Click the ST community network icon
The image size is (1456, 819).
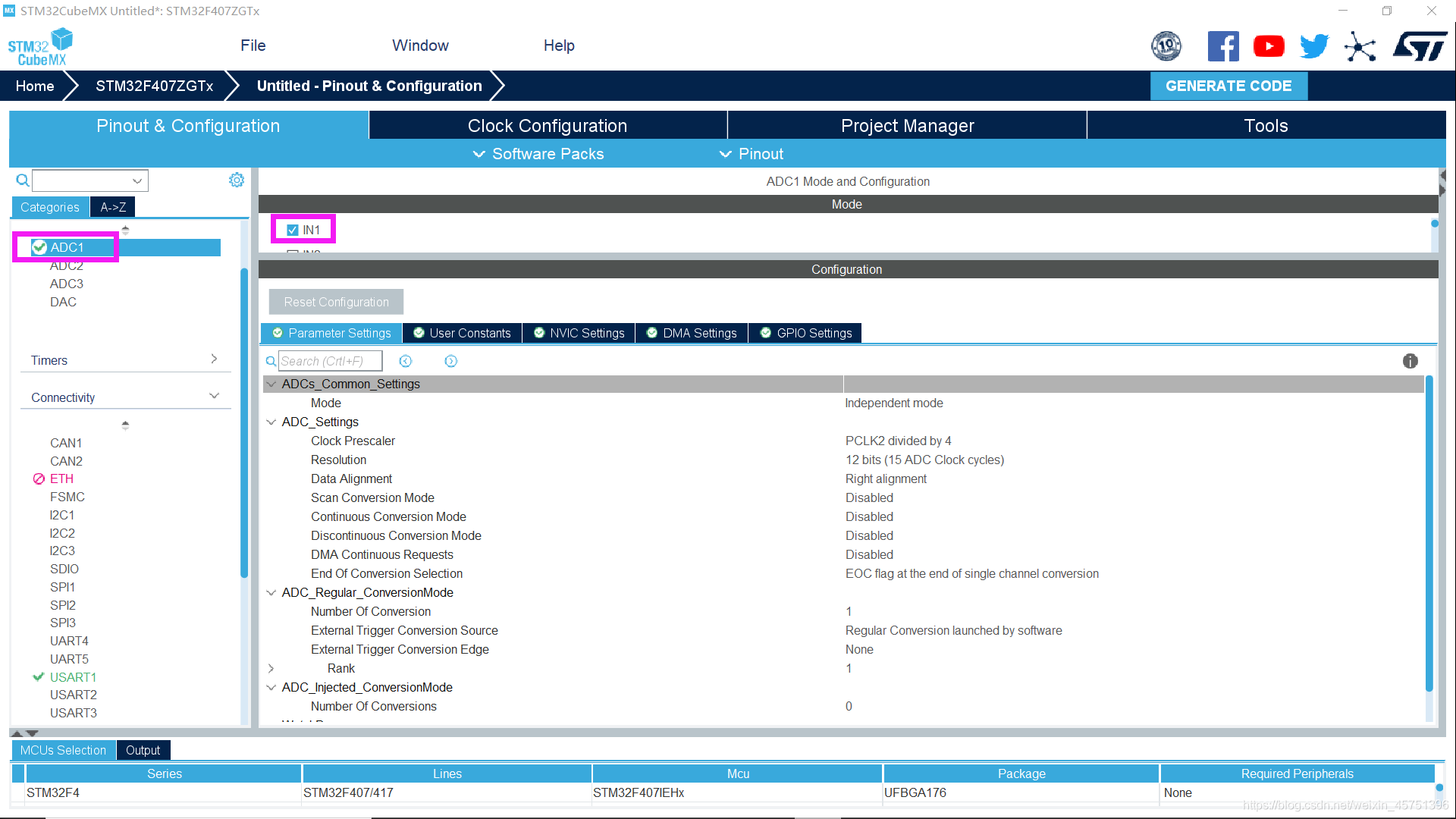click(1360, 47)
